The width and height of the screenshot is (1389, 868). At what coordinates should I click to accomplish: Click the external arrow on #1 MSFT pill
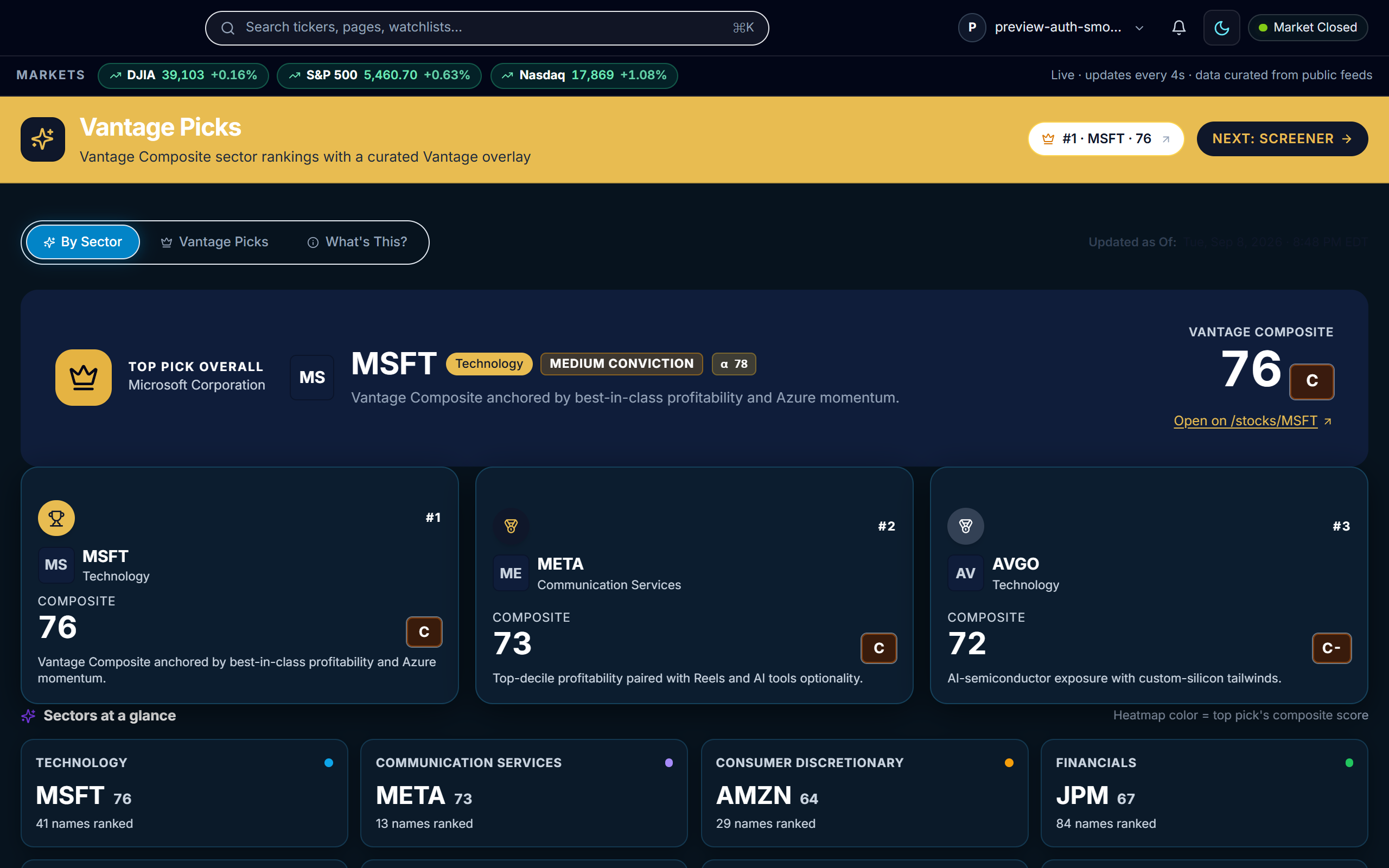point(1165,139)
